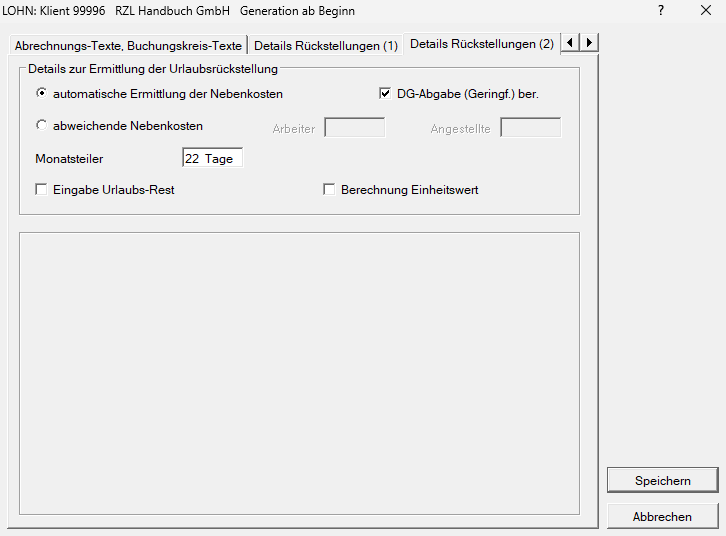Click the Arbeiter input field
The height and width of the screenshot is (536, 726).
pos(355,128)
